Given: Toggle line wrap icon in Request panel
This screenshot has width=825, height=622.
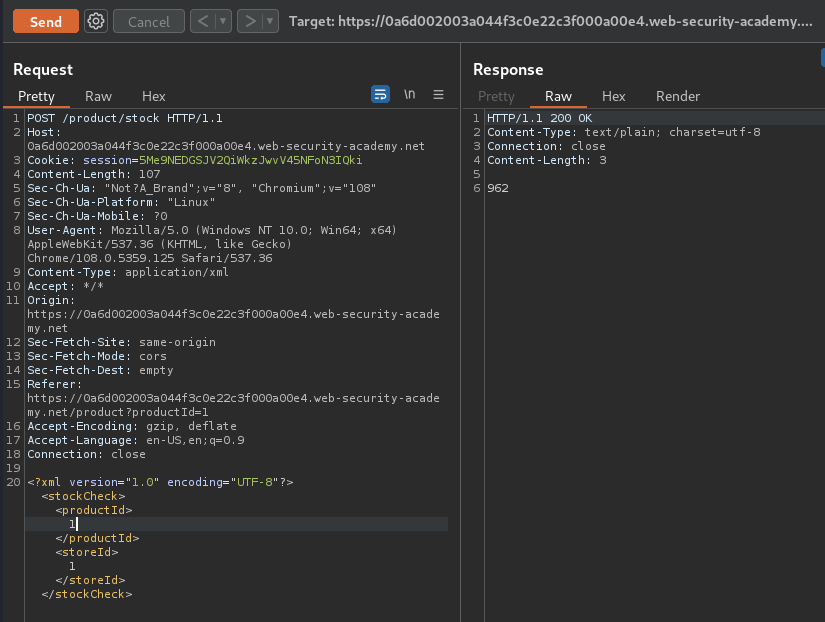Looking at the screenshot, I should point(380,94).
